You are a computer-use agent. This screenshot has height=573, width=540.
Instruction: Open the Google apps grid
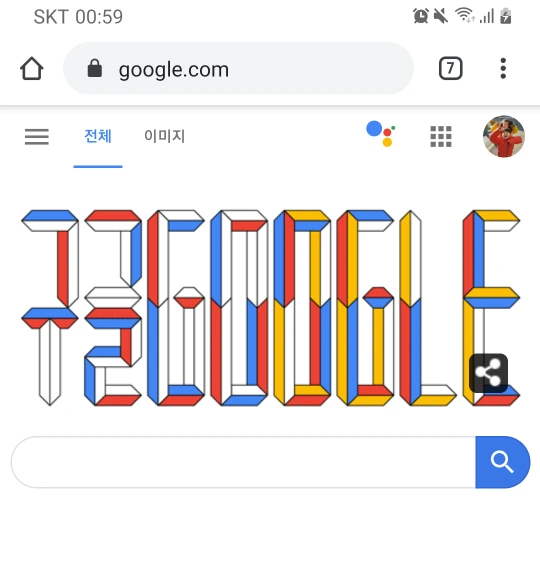click(x=441, y=136)
